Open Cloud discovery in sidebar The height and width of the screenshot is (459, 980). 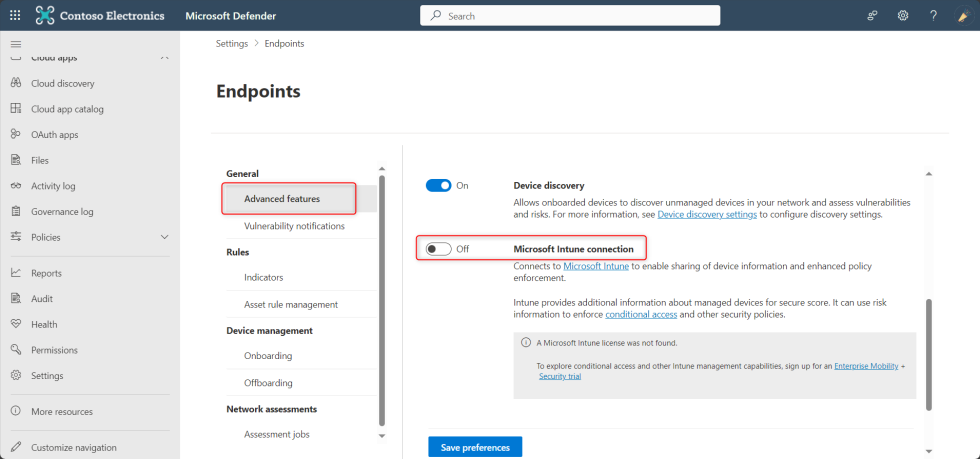(62, 83)
